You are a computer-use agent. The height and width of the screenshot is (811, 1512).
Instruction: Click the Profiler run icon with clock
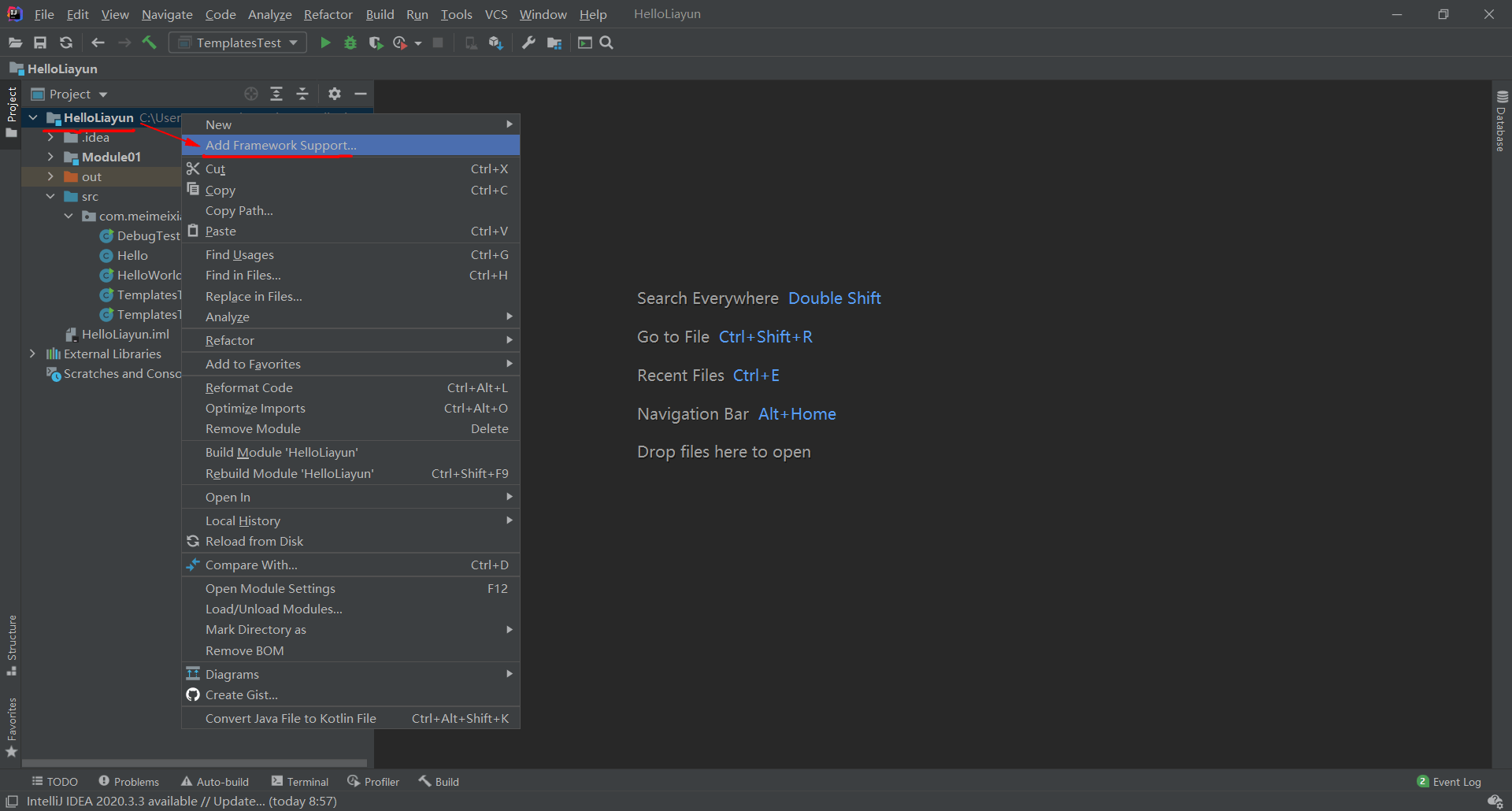(x=400, y=43)
